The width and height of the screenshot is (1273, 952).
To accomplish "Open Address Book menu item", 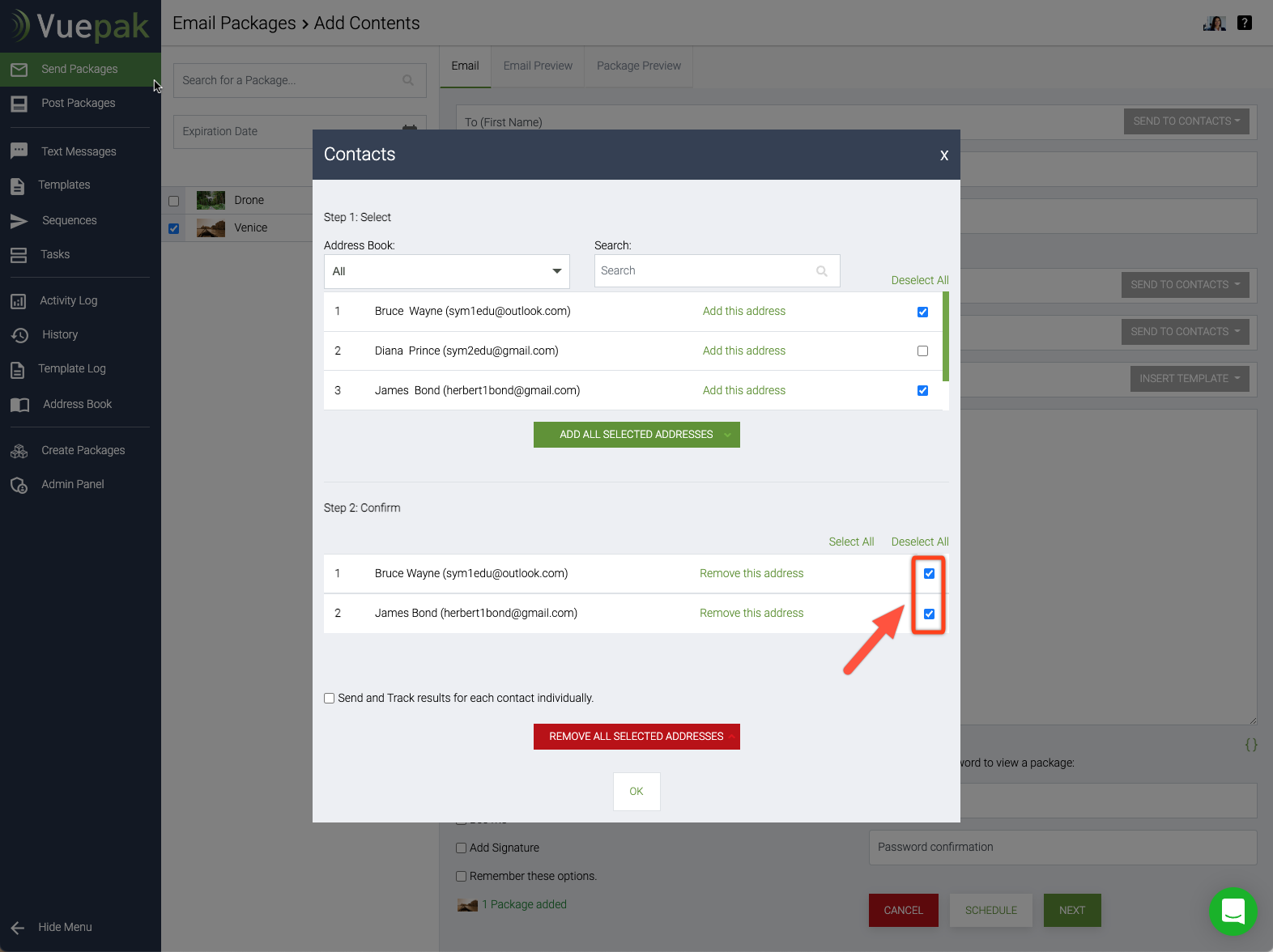I will click(78, 405).
